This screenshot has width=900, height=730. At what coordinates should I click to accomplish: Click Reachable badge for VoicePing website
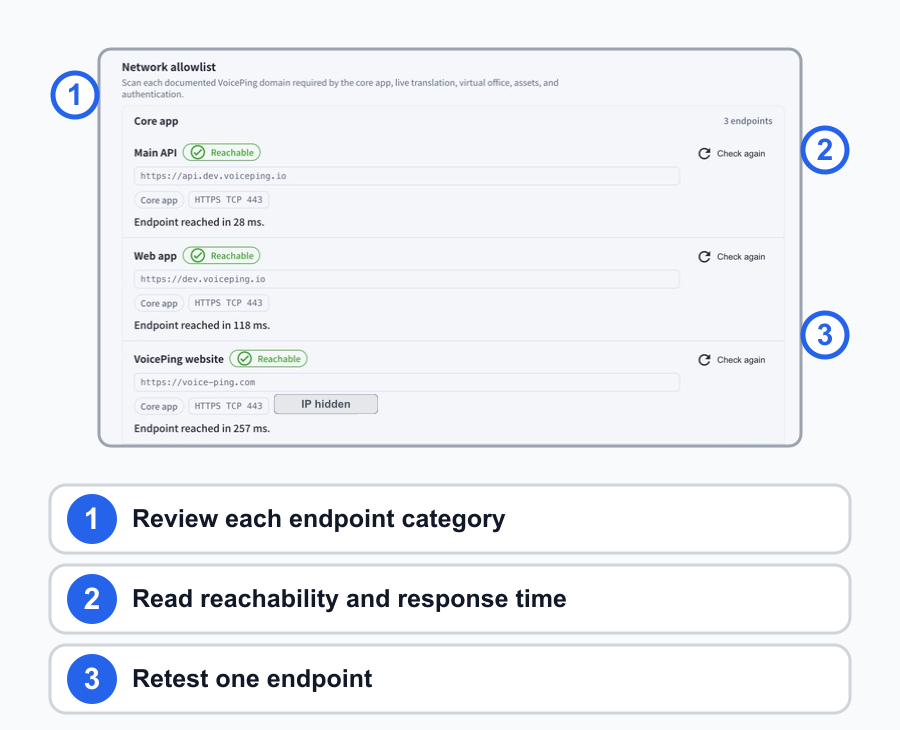pos(269,359)
